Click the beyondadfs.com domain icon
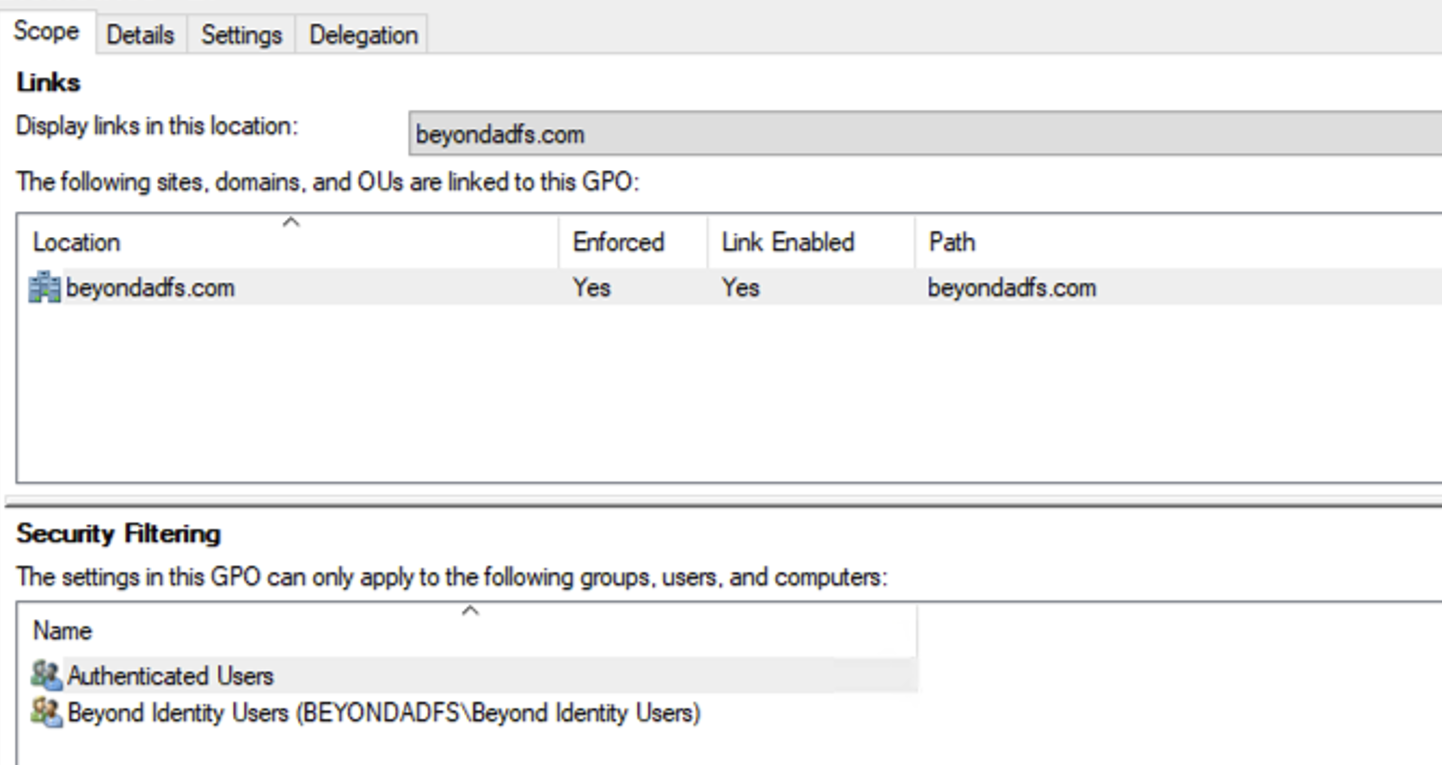 pos(45,289)
